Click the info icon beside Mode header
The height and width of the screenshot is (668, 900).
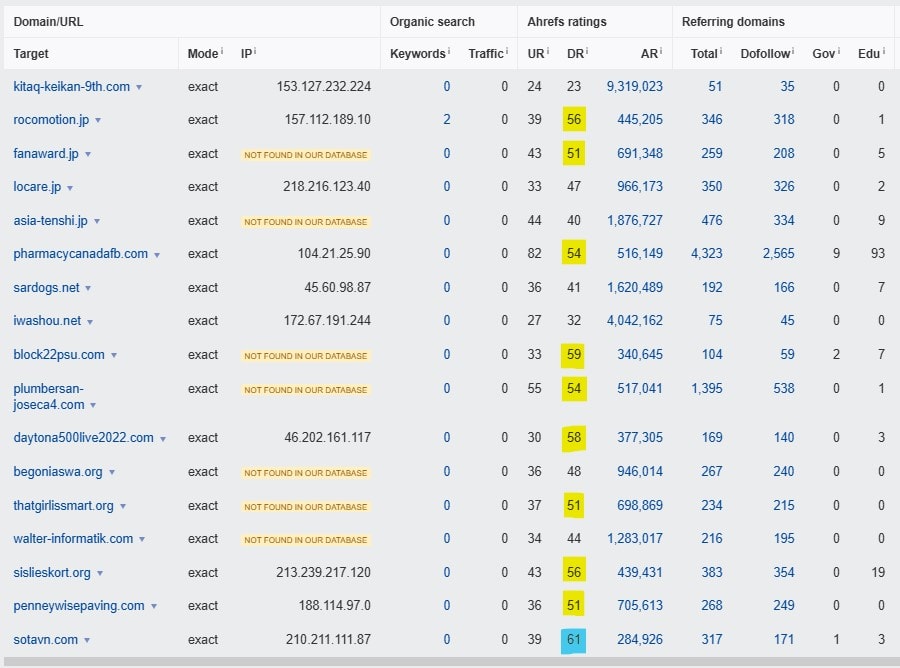click(222, 51)
